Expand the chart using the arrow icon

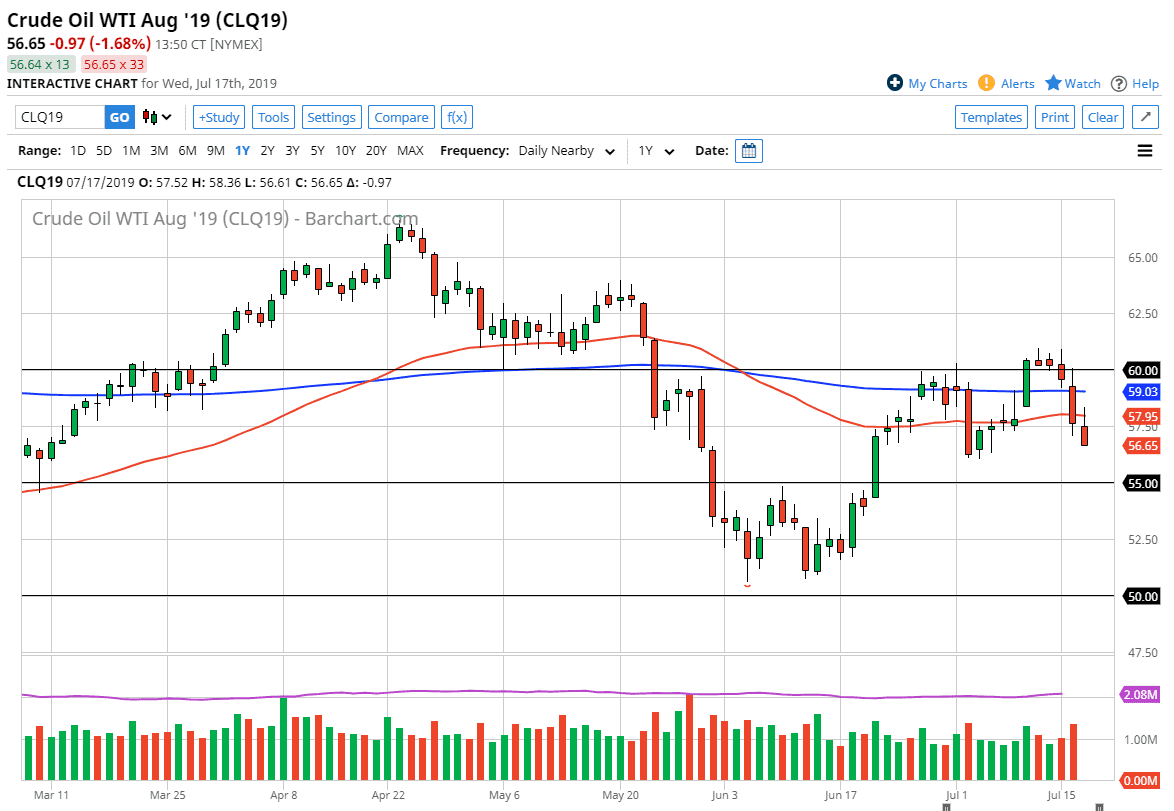point(1144,116)
